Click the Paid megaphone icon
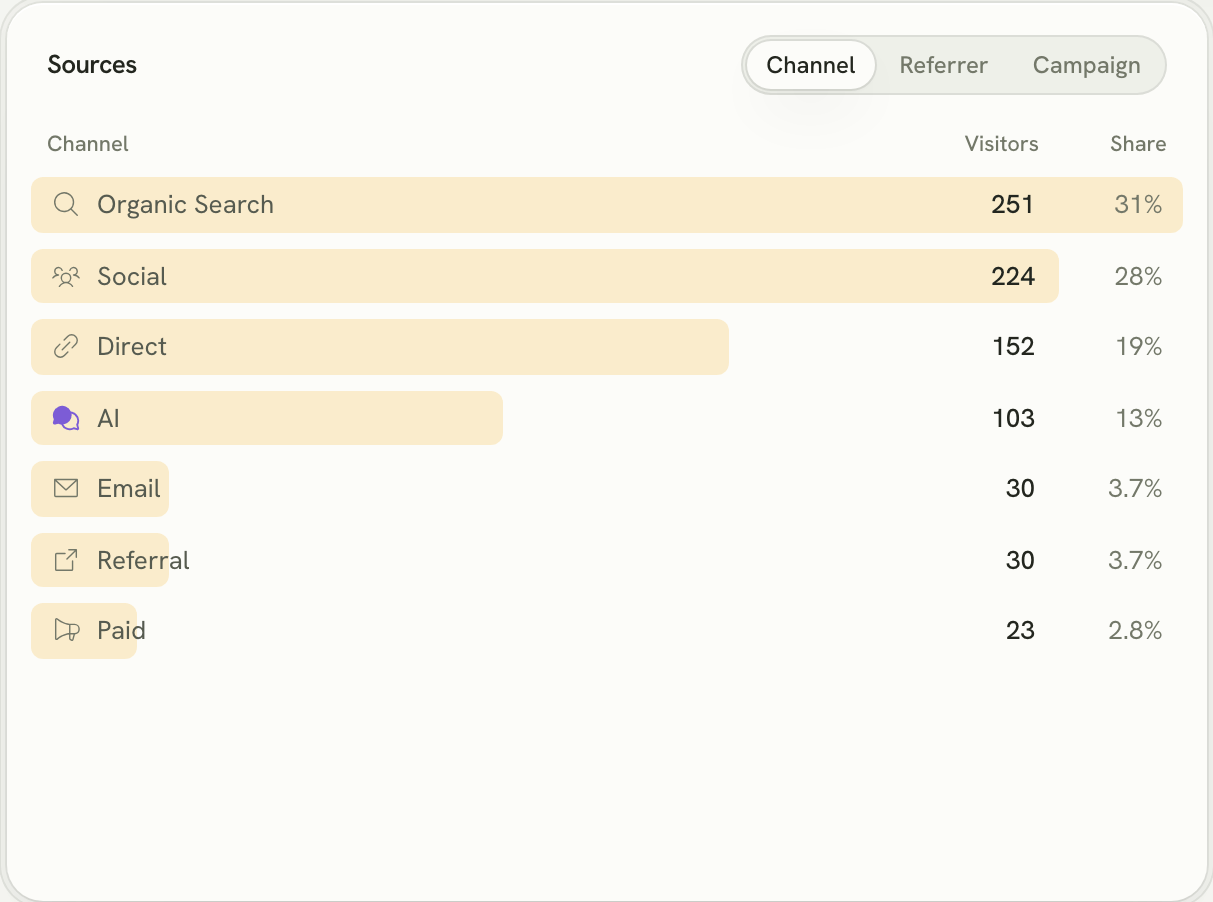Image resolution: width=1213 pixels, height=902 pixels. (x=66, y=631)
